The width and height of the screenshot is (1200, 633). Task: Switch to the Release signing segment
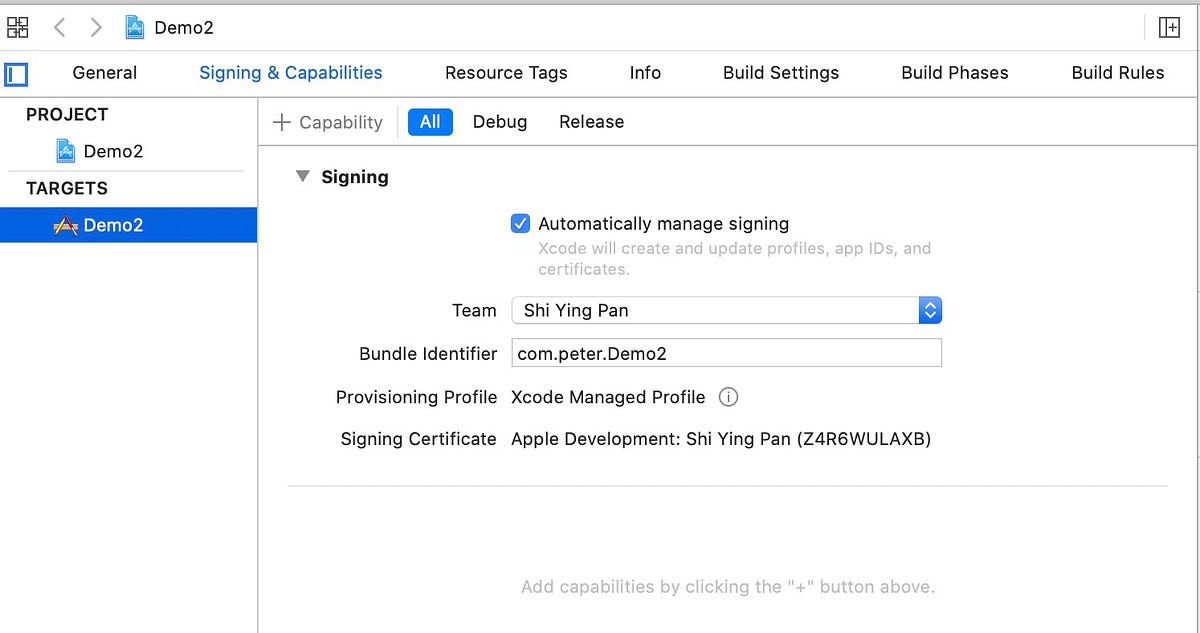tap(590, 121)
